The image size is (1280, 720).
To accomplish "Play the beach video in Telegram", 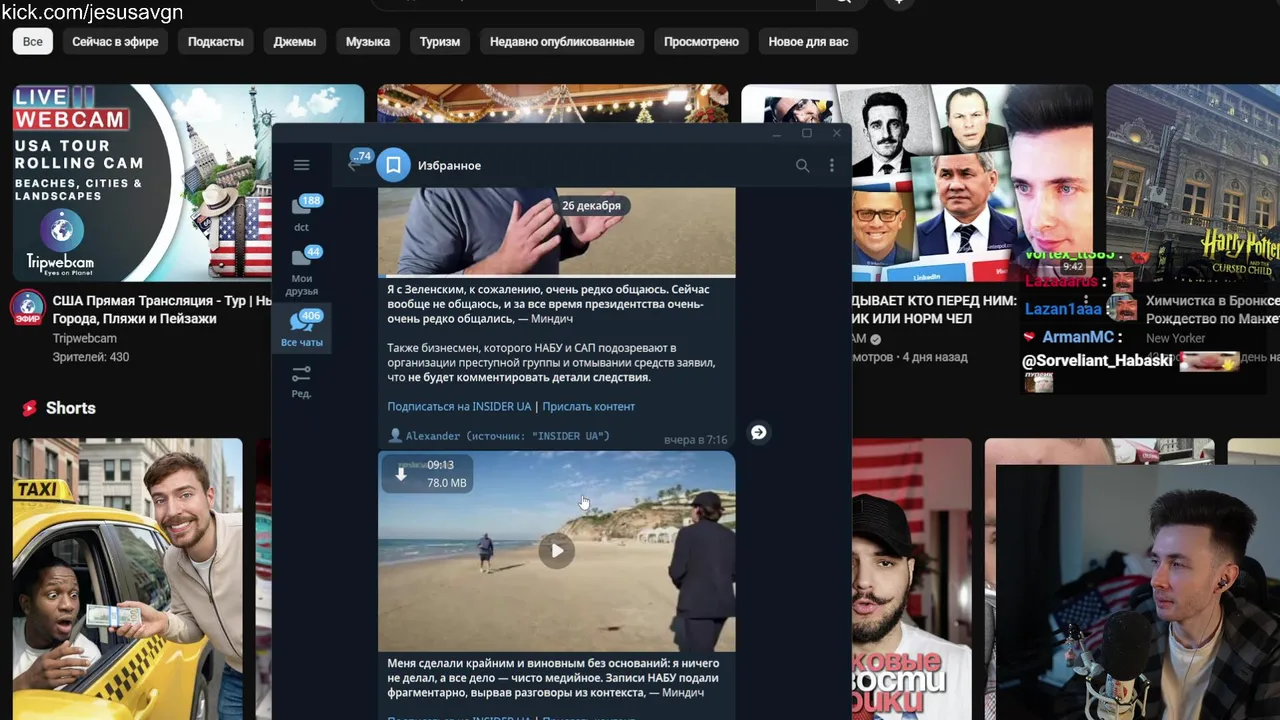I will (x=557, y=550).
